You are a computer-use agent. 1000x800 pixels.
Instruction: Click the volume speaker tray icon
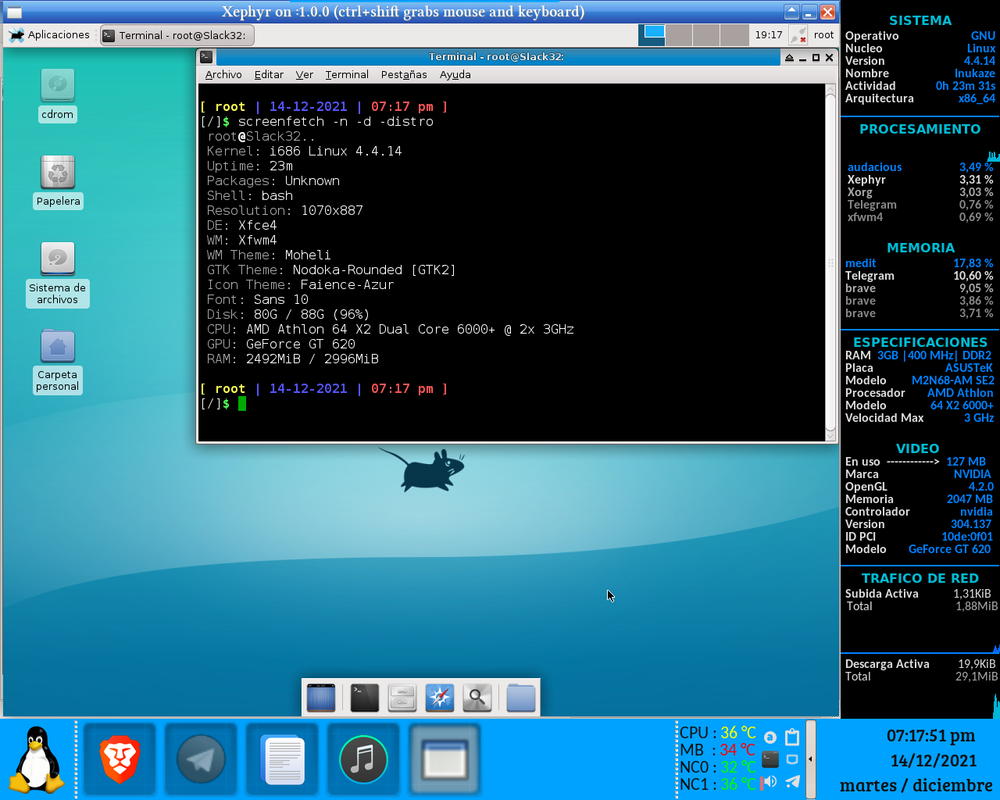(x=770, y=781)
